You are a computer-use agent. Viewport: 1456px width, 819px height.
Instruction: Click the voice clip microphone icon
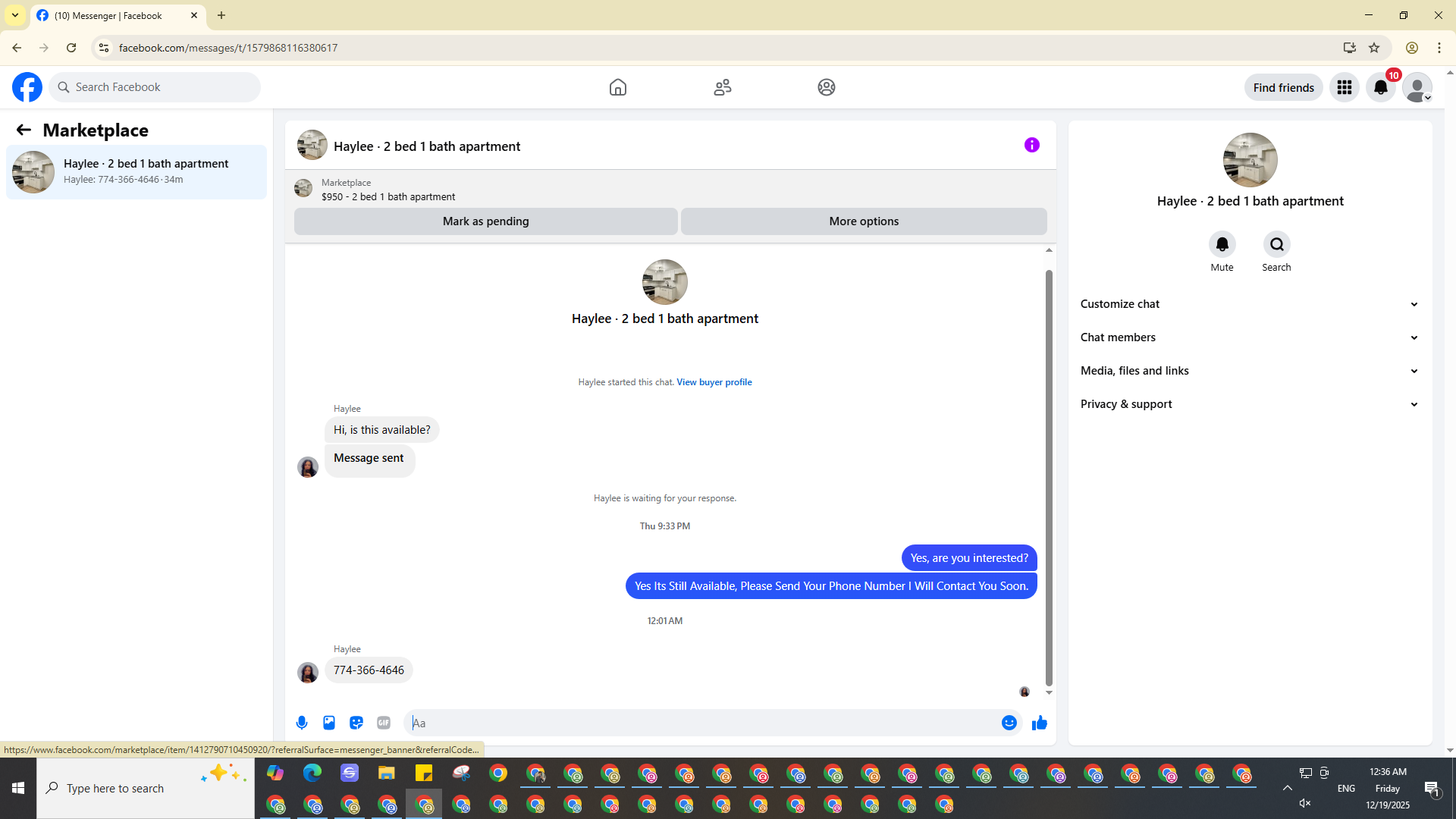coord(302,723)
